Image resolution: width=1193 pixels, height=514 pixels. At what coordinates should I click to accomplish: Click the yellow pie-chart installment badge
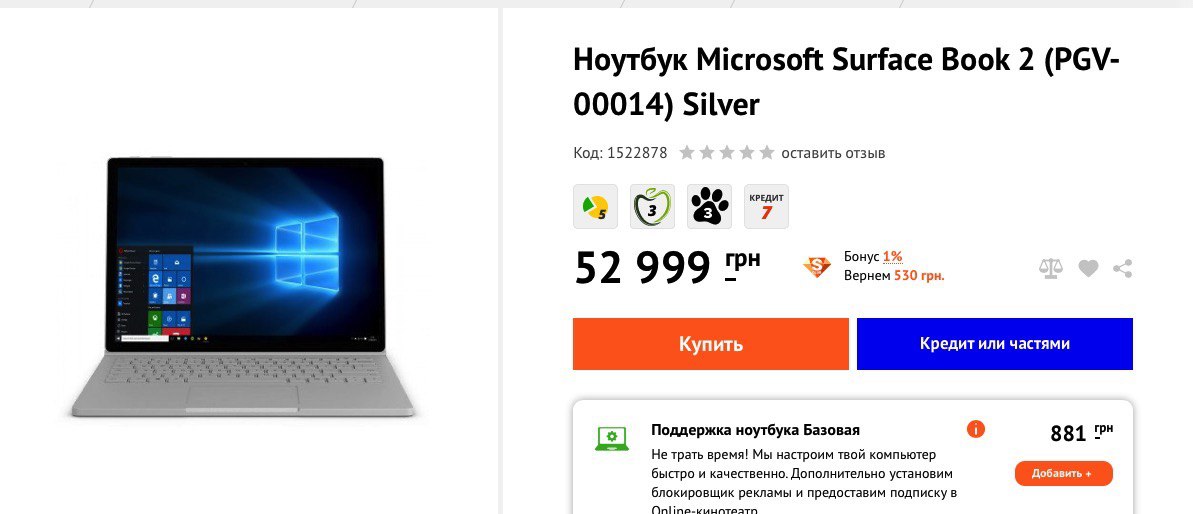[595, 206]
